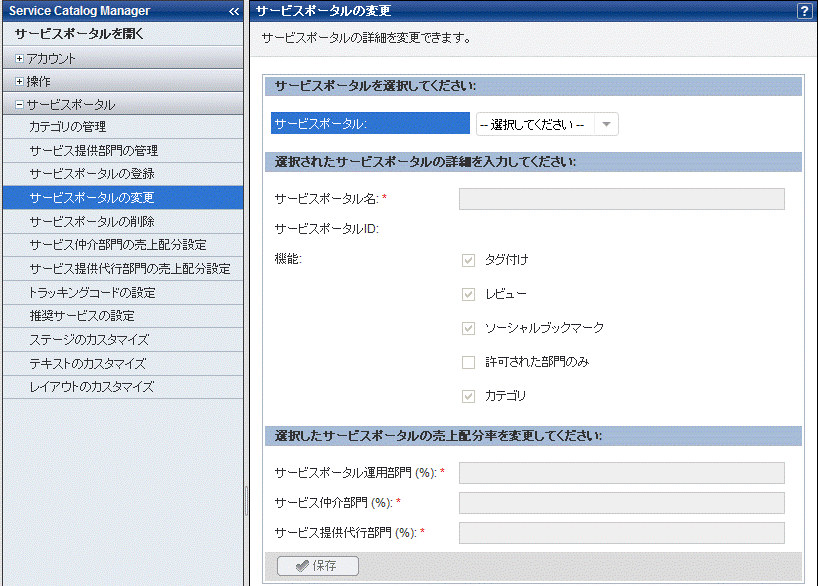Click the 売上配分率を変更してください section header
Viewport: 818px width, 586px height.
tap(533, 436)
